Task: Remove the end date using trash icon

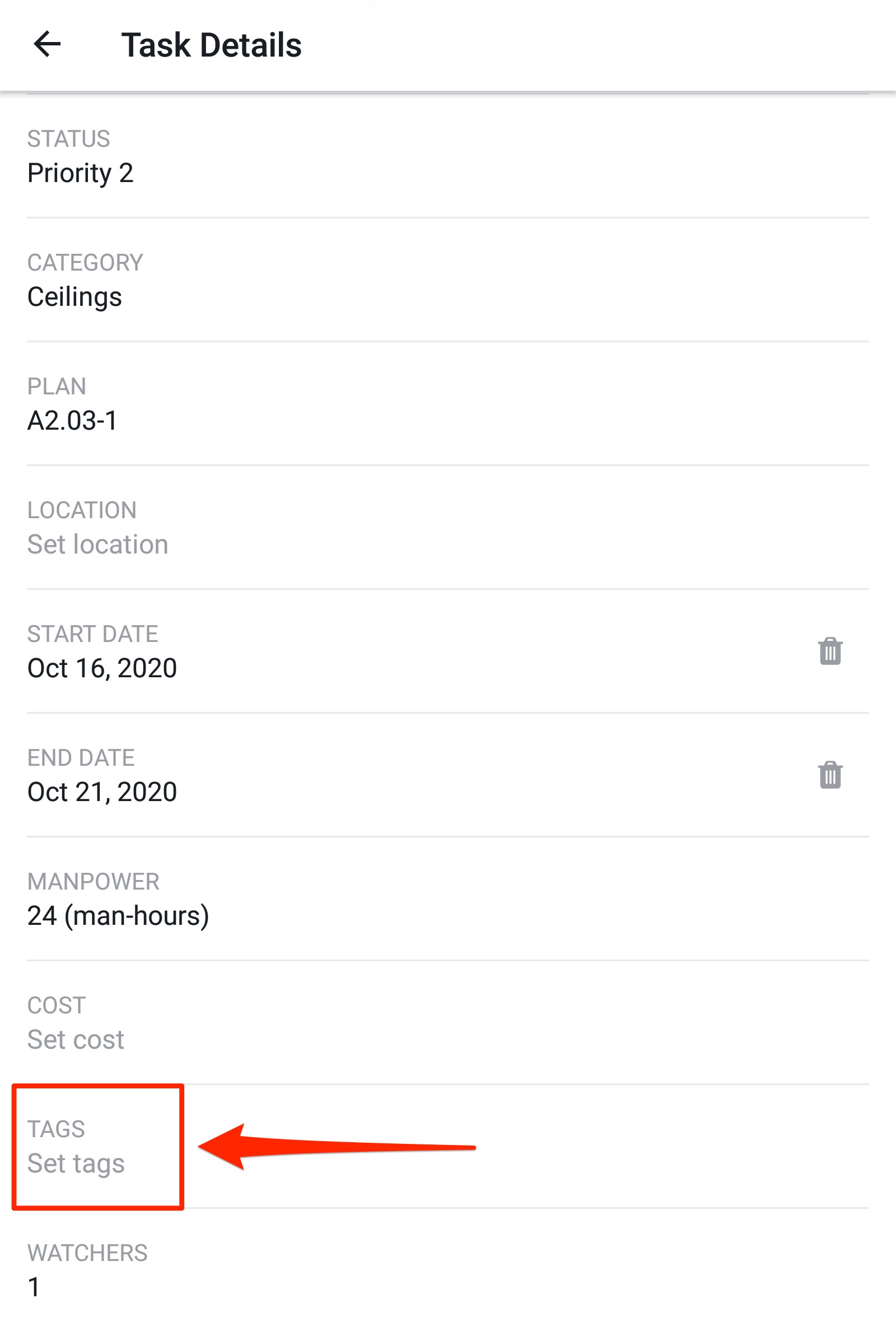Action: coord(830,774)
